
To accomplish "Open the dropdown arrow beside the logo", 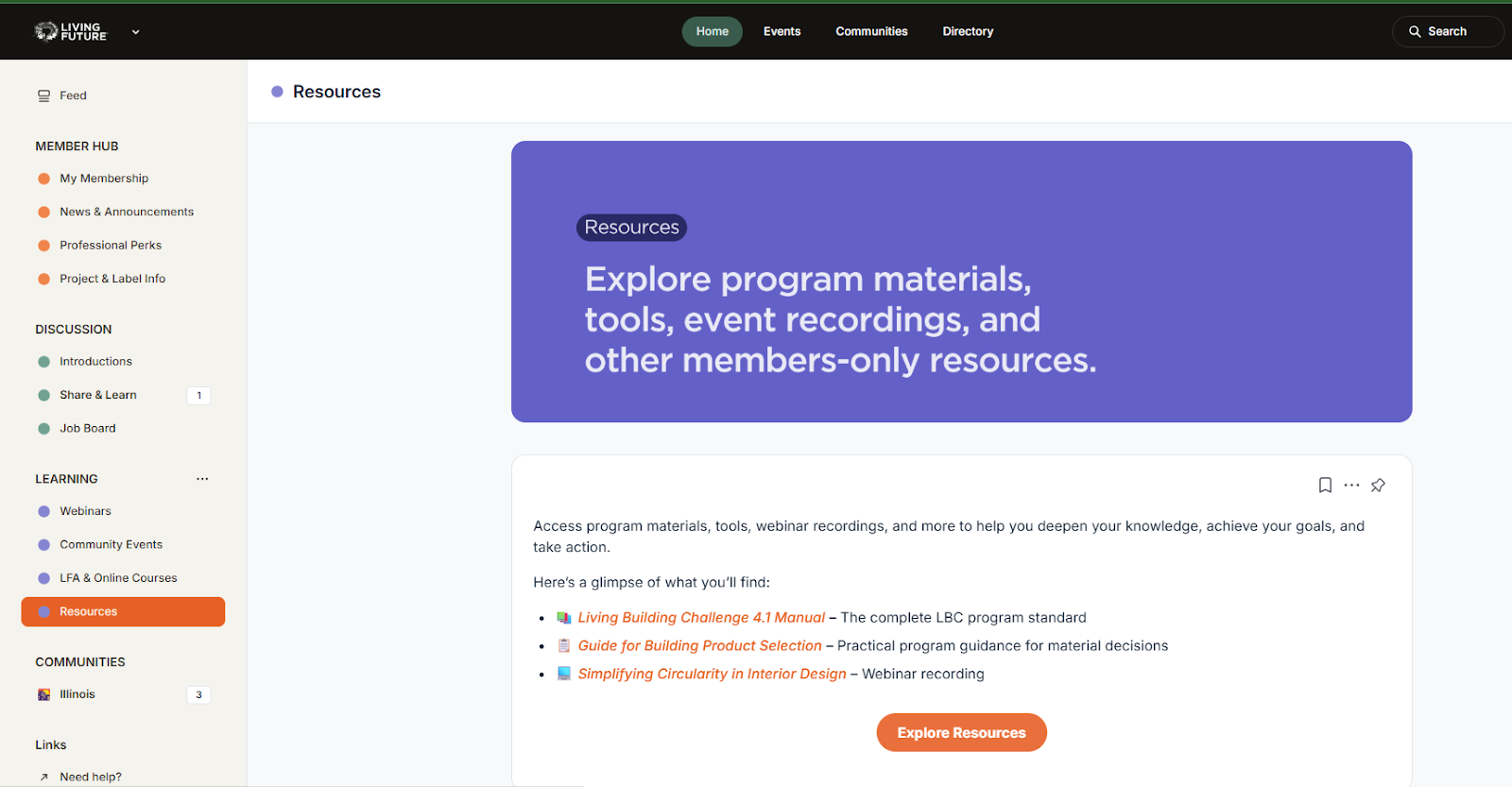I will [x=135, y=32].
